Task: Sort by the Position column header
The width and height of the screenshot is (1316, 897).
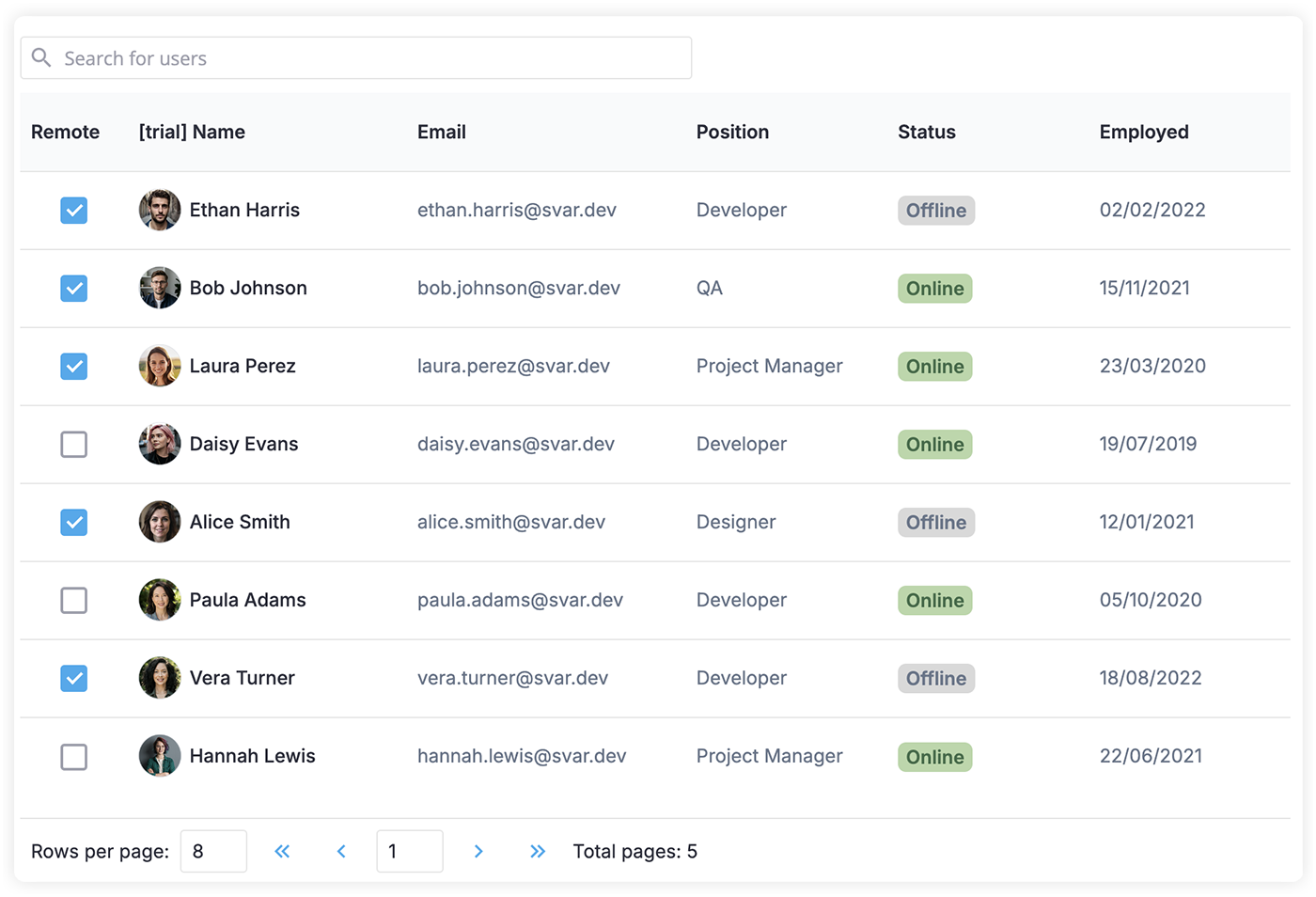Action: pyautogui.click(x=732, y=132)
